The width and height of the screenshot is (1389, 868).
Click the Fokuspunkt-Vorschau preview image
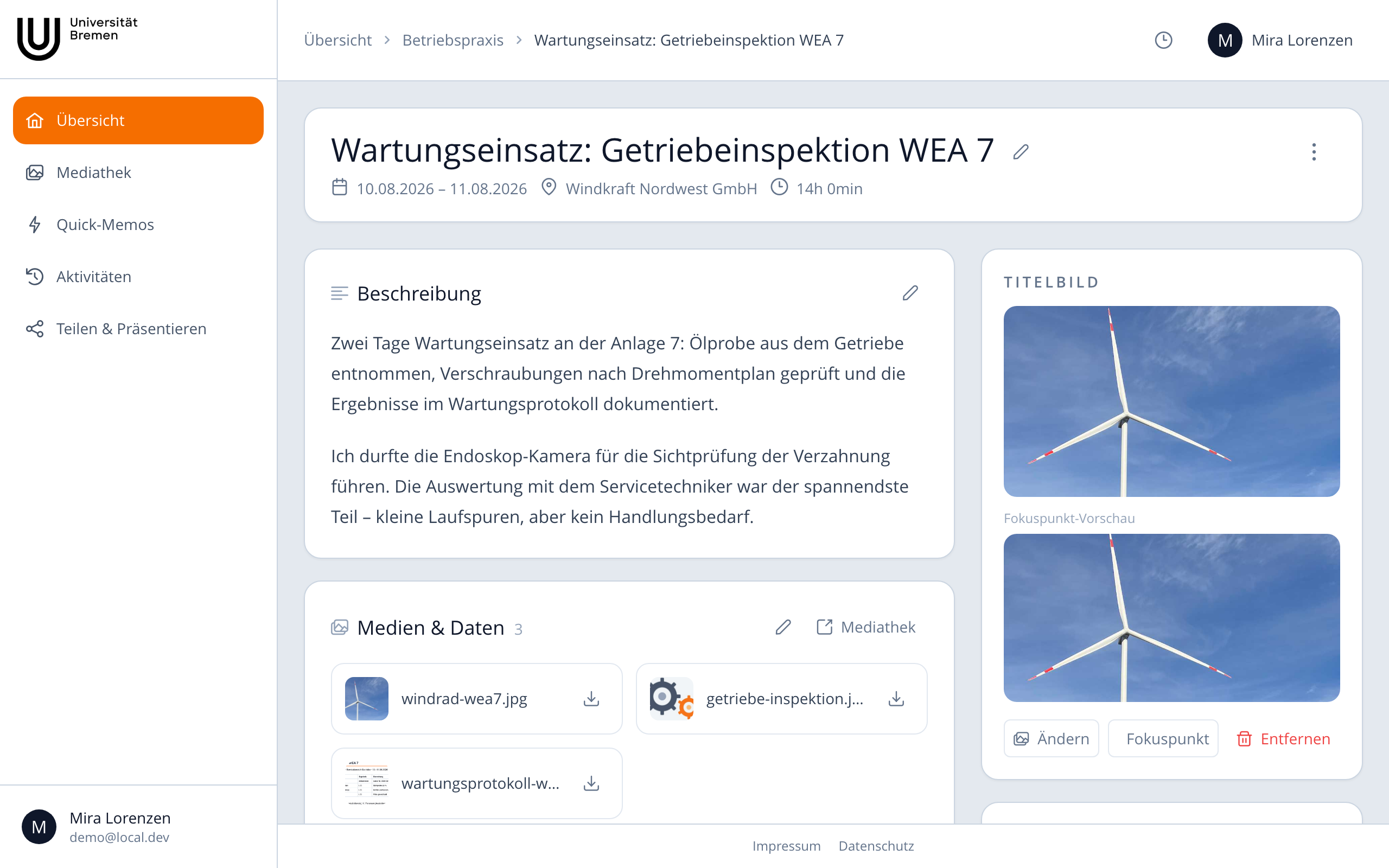pyautogui.click(x=1171, y=618)
